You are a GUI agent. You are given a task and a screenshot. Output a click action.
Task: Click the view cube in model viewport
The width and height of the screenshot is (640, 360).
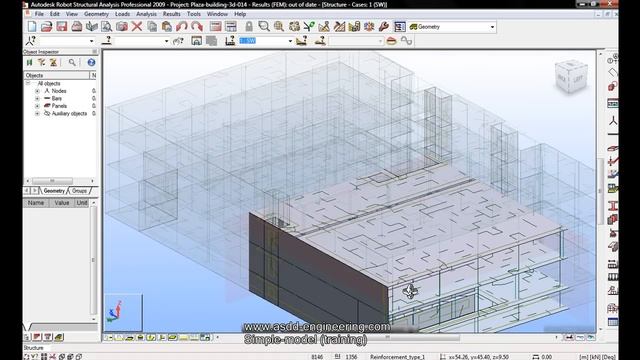click(571, 77)
